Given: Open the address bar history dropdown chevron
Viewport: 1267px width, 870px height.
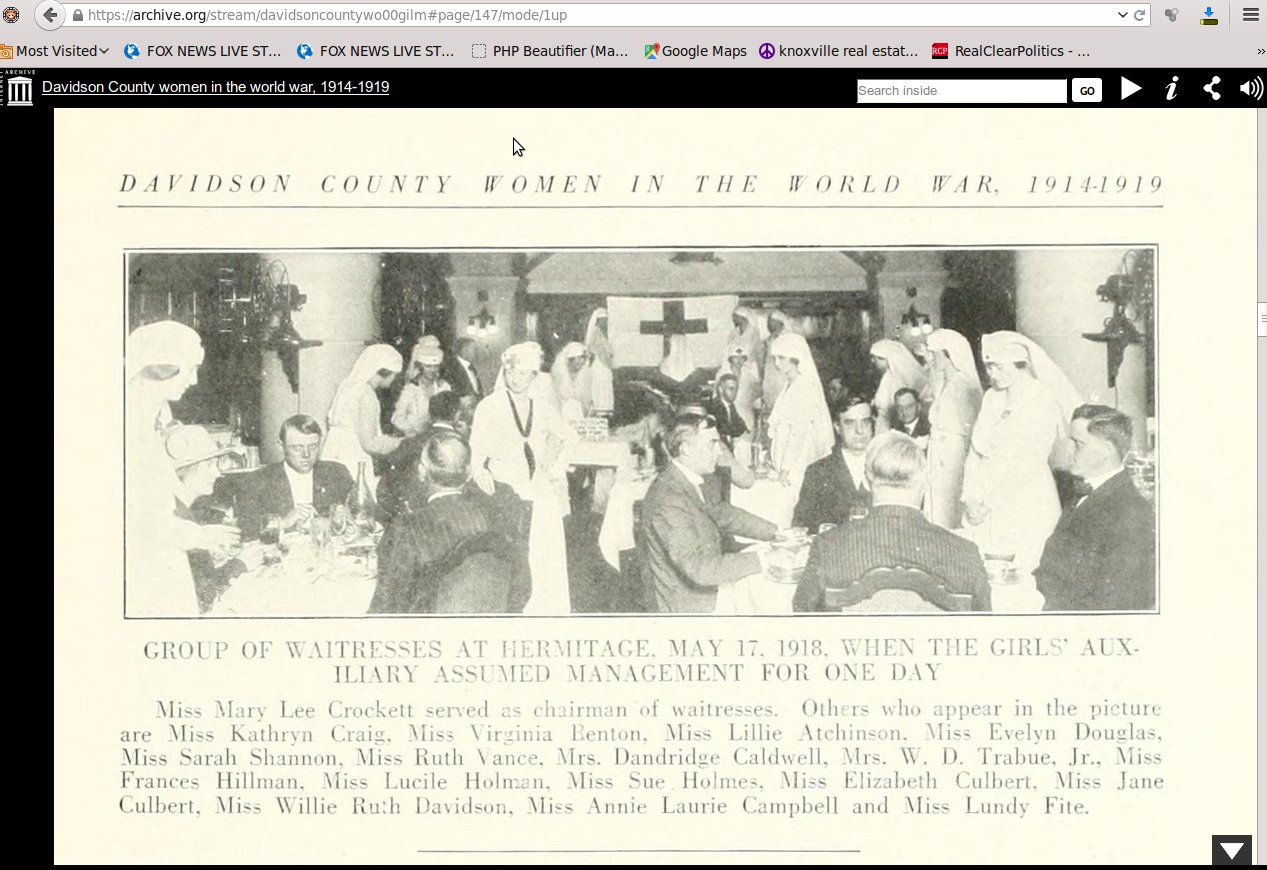Looking at the screenshot, I should point(1125,15).
